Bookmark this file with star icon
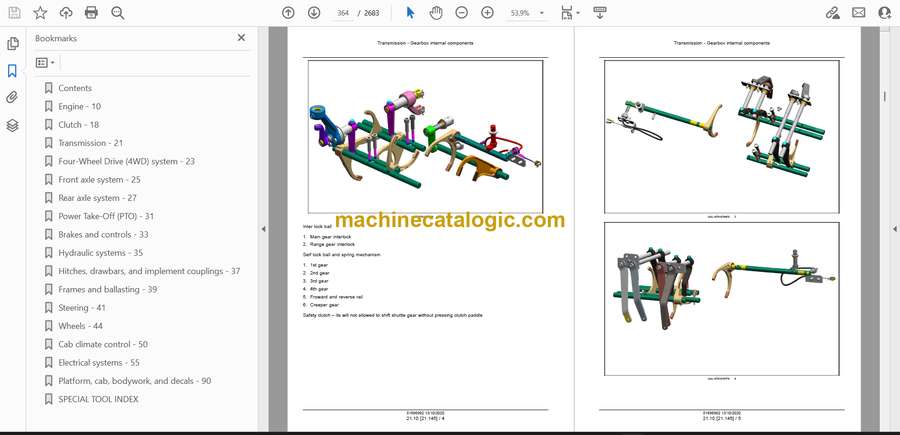The image size is (900, 435). click(x=40, y=13)
